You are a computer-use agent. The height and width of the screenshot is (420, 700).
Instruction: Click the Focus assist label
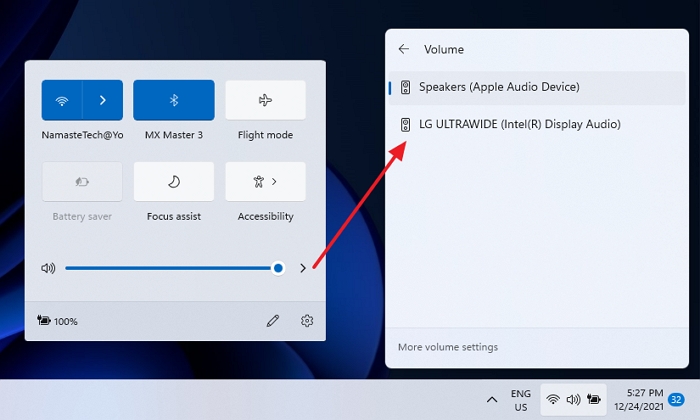coord(174,216)
